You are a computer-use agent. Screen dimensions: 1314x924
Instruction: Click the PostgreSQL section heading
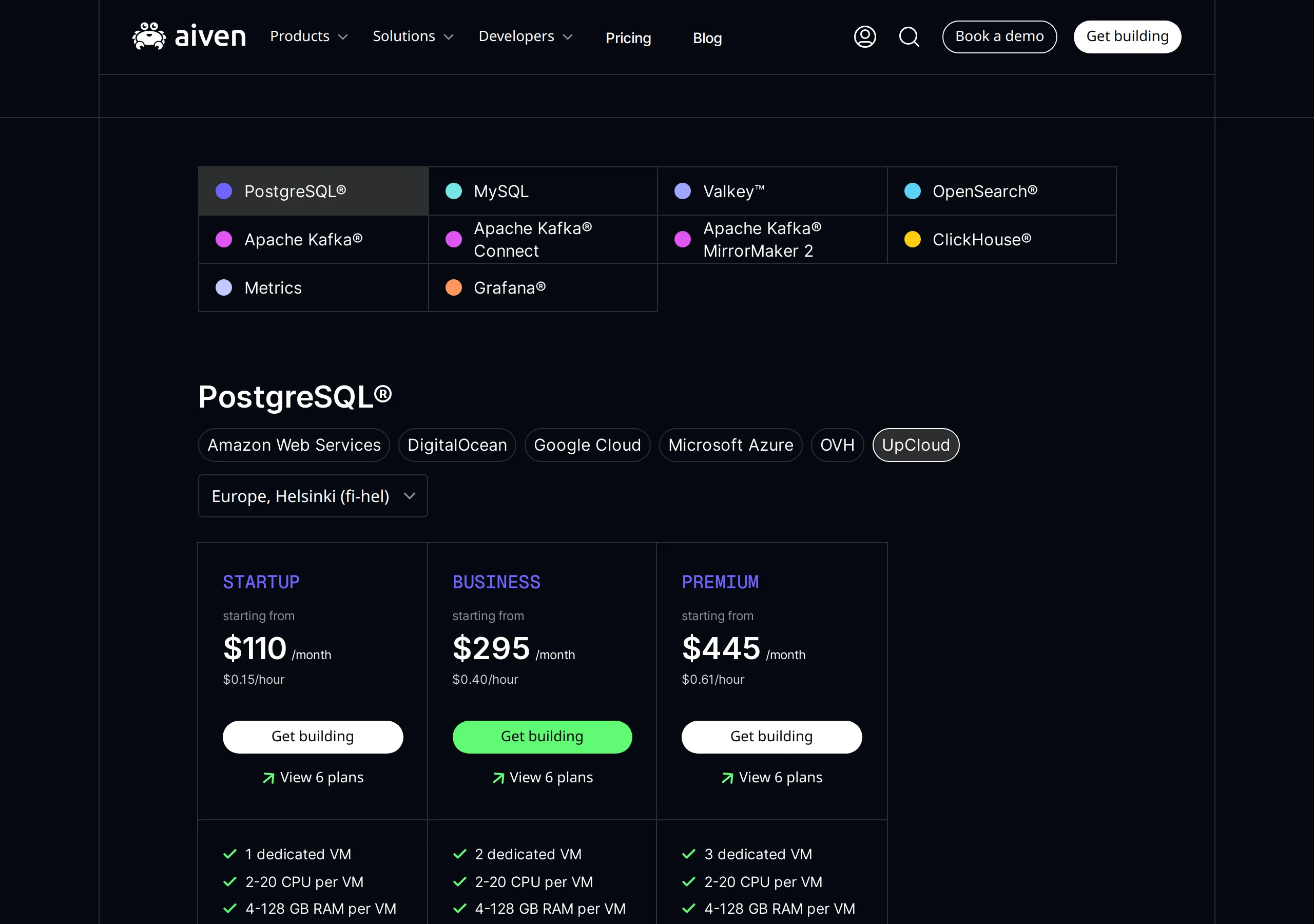pos(295,397)
